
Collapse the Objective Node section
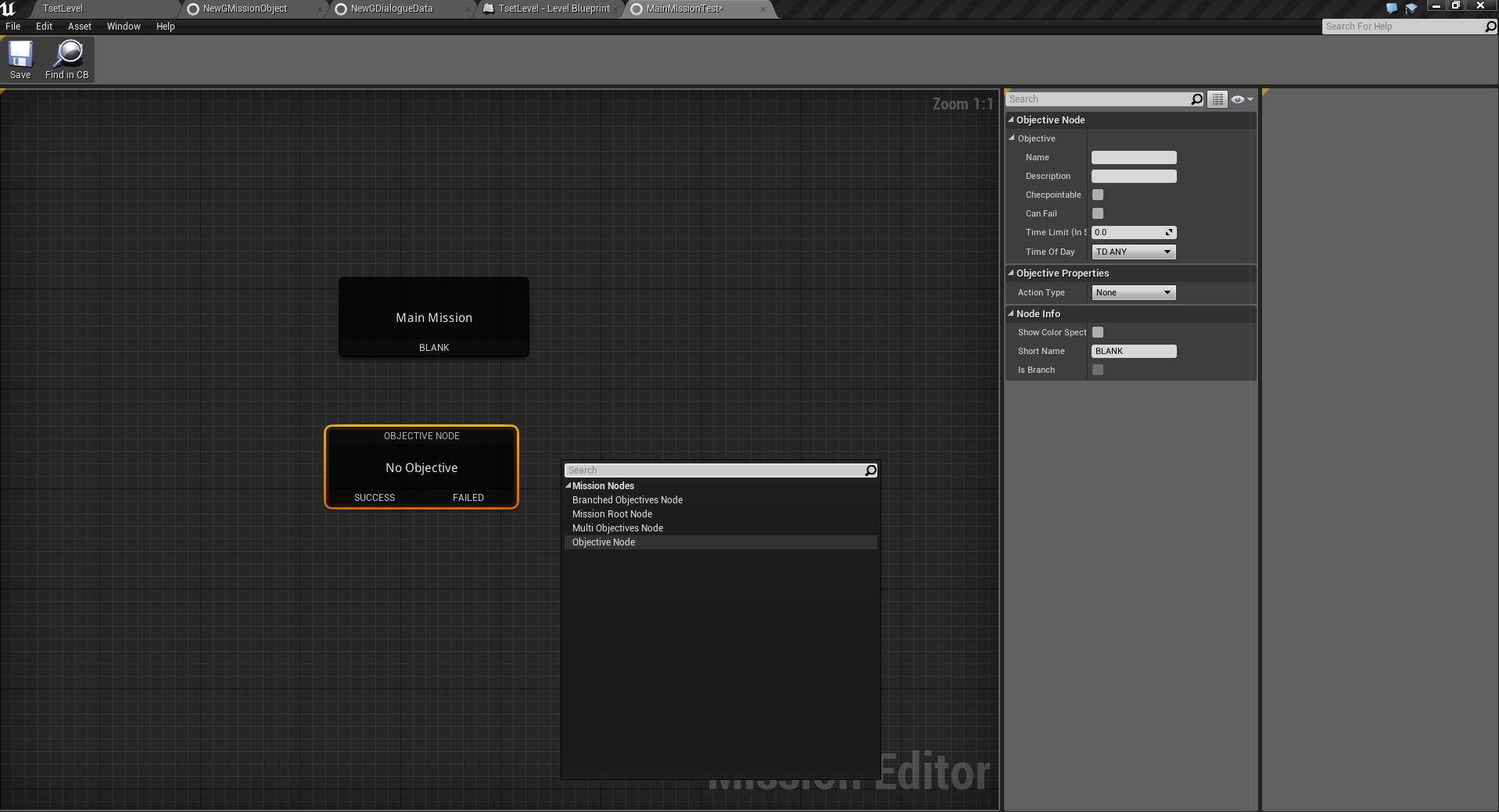coord(1011,120)
